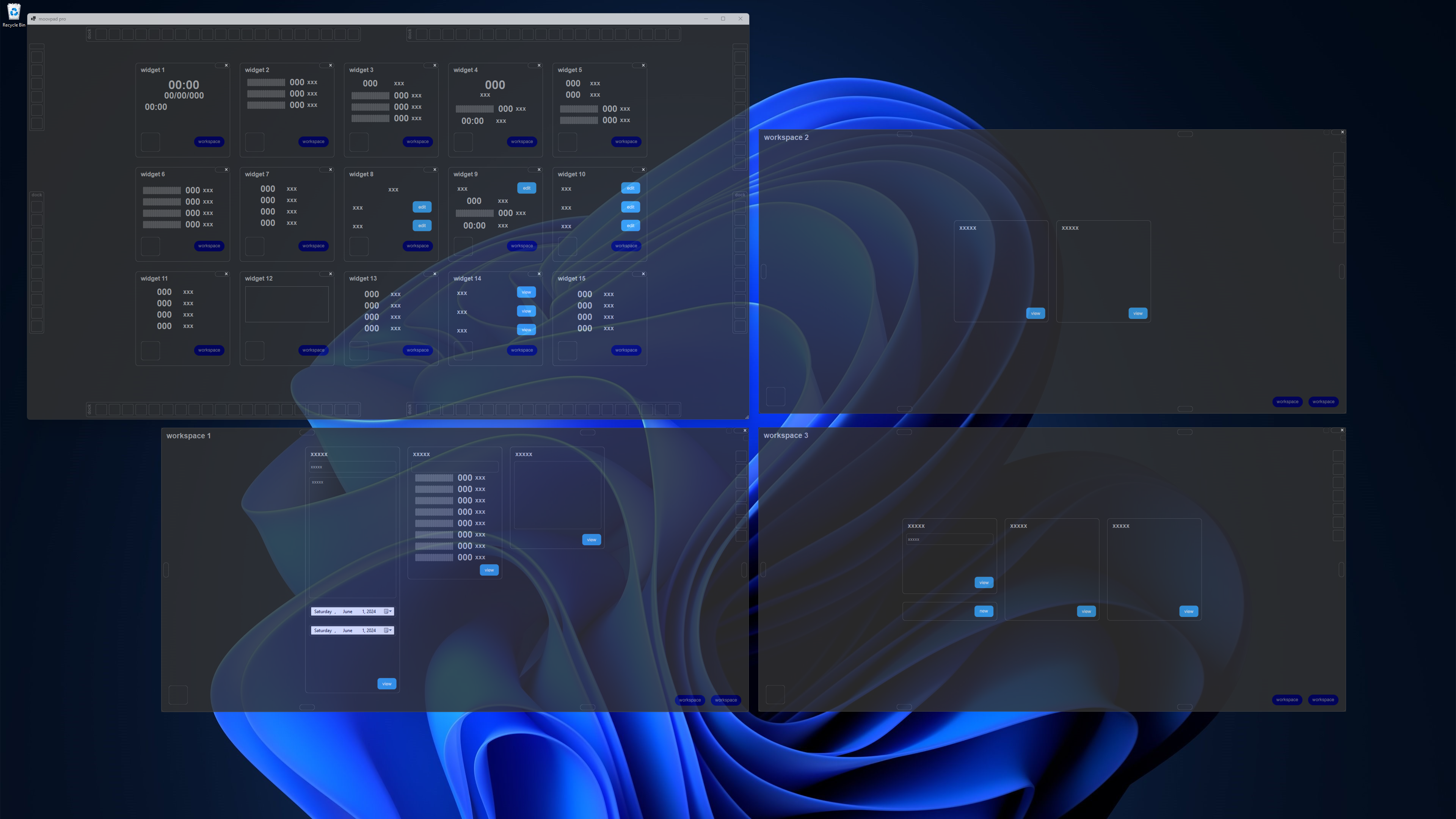Click the empty icon box in widget 8
The image size is (1456, 819).
(359, 246)
